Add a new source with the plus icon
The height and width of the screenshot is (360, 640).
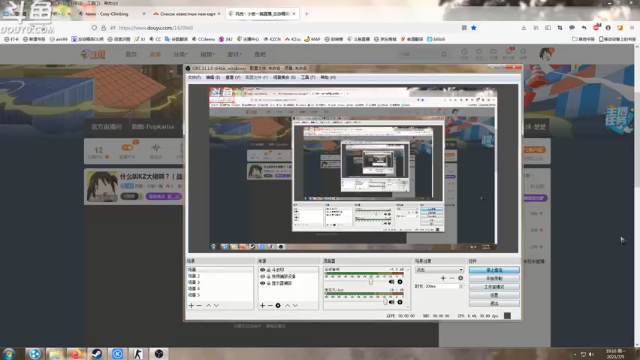point(262,305)
